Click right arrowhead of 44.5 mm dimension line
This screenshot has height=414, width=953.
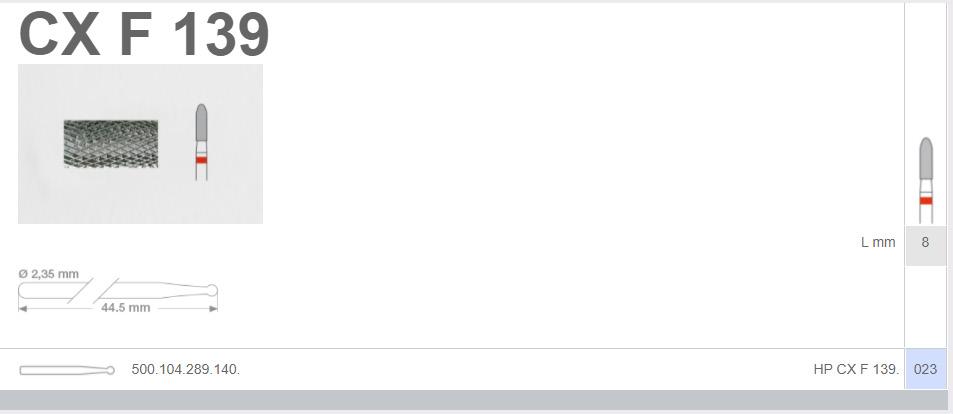click(213, 309)
